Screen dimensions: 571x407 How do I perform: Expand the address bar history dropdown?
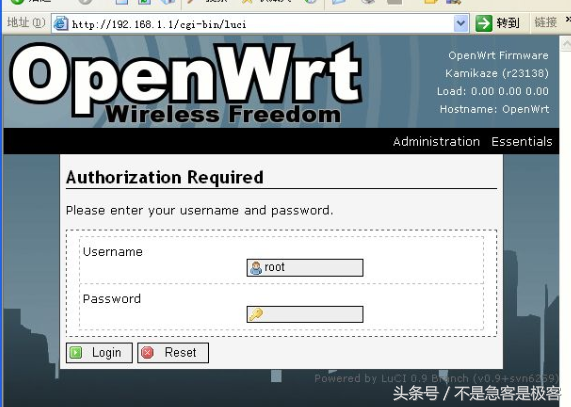[x=461, y=24]
